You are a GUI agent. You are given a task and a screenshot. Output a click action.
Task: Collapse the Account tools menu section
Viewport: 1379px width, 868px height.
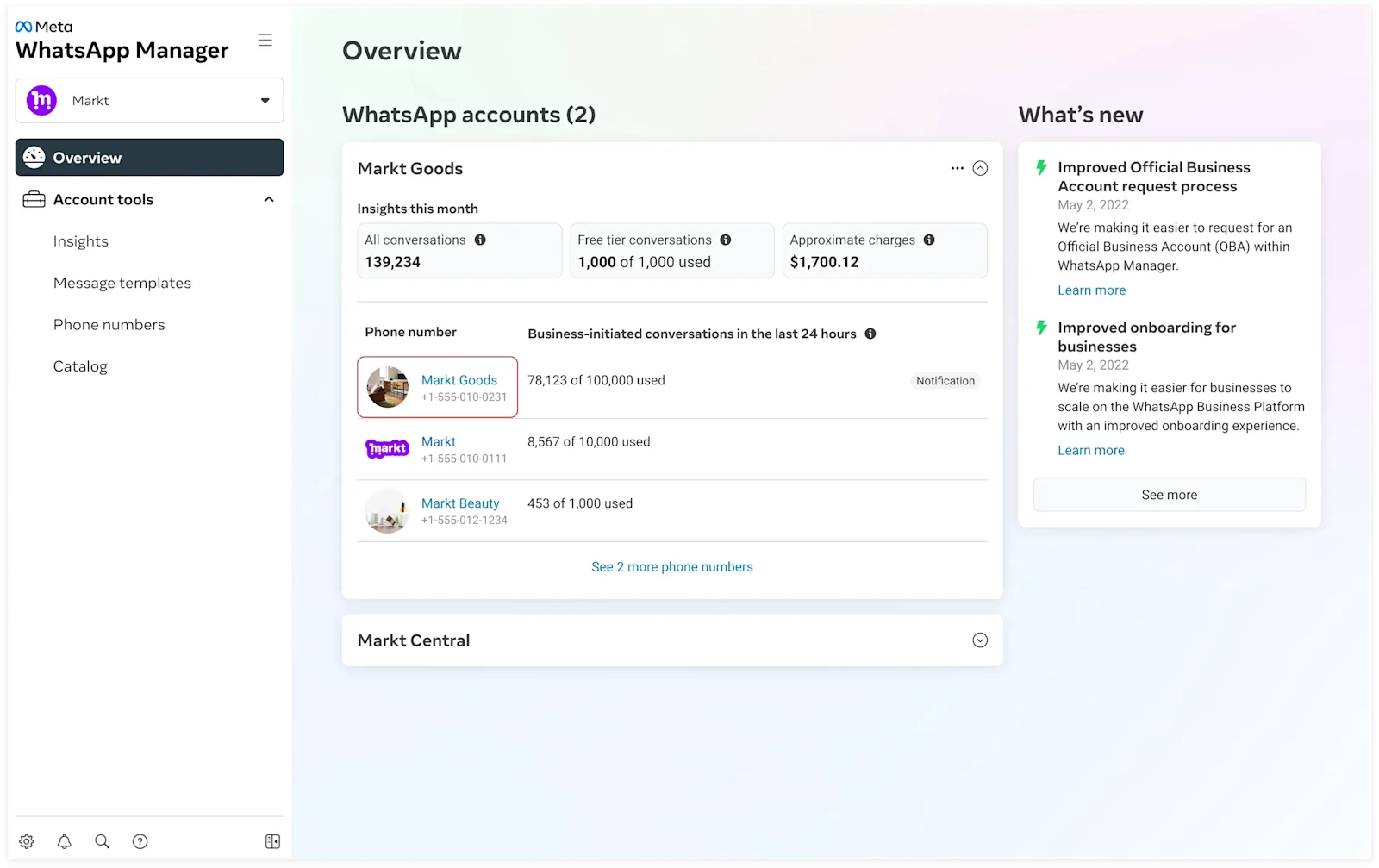pos(268,199)
